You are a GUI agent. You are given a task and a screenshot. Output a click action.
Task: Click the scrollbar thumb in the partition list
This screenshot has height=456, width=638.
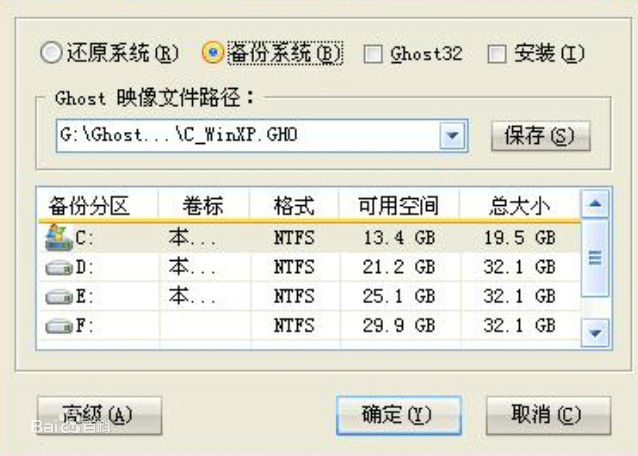[595, 258]
